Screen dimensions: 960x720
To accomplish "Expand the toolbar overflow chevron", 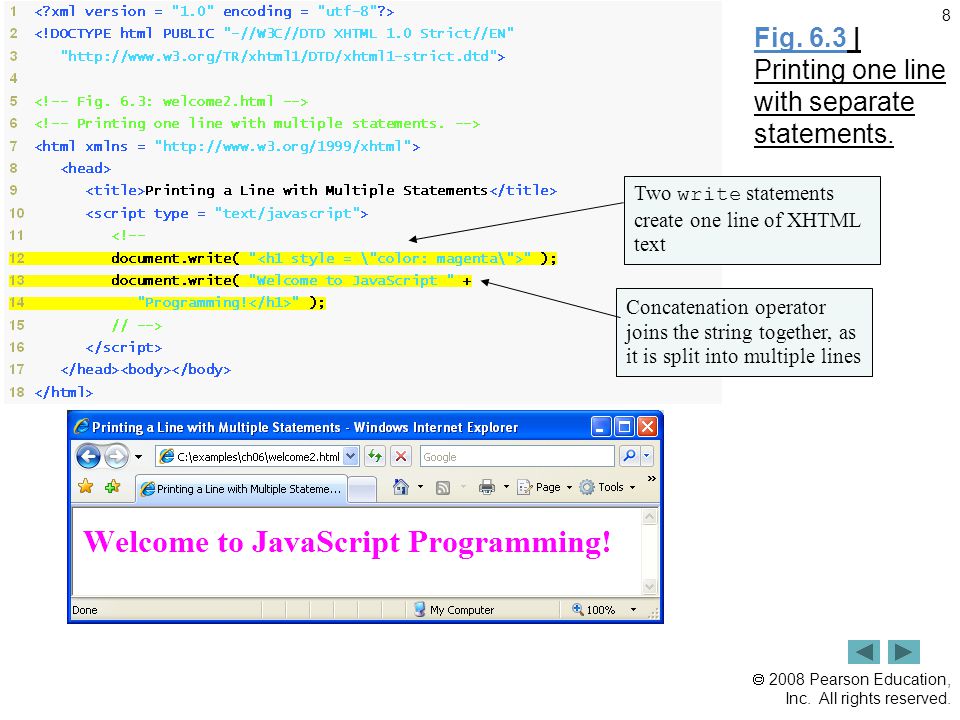I will pos(651,479).
